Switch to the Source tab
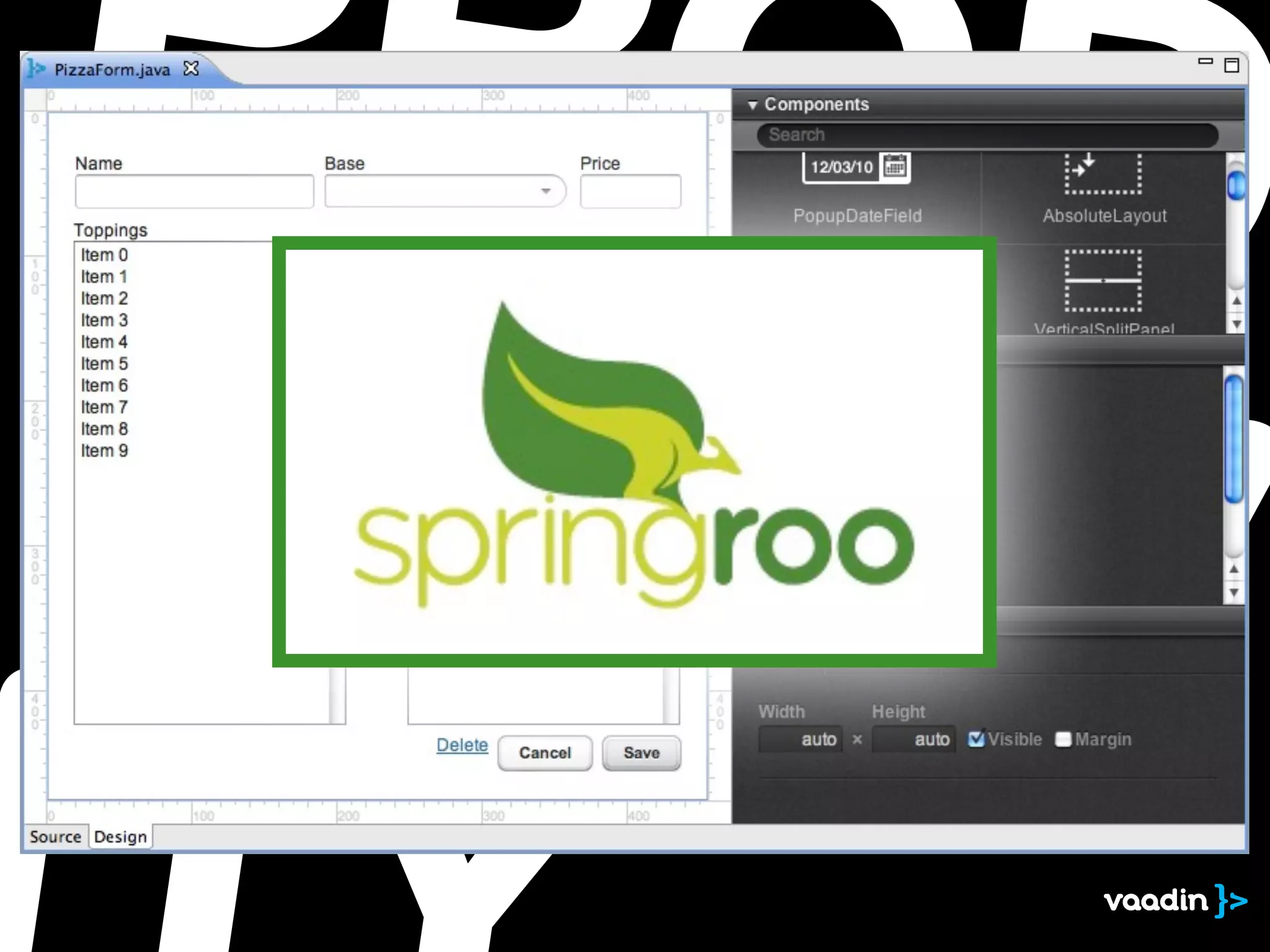This screenshot has width=1270, height=952. [55, 837]
